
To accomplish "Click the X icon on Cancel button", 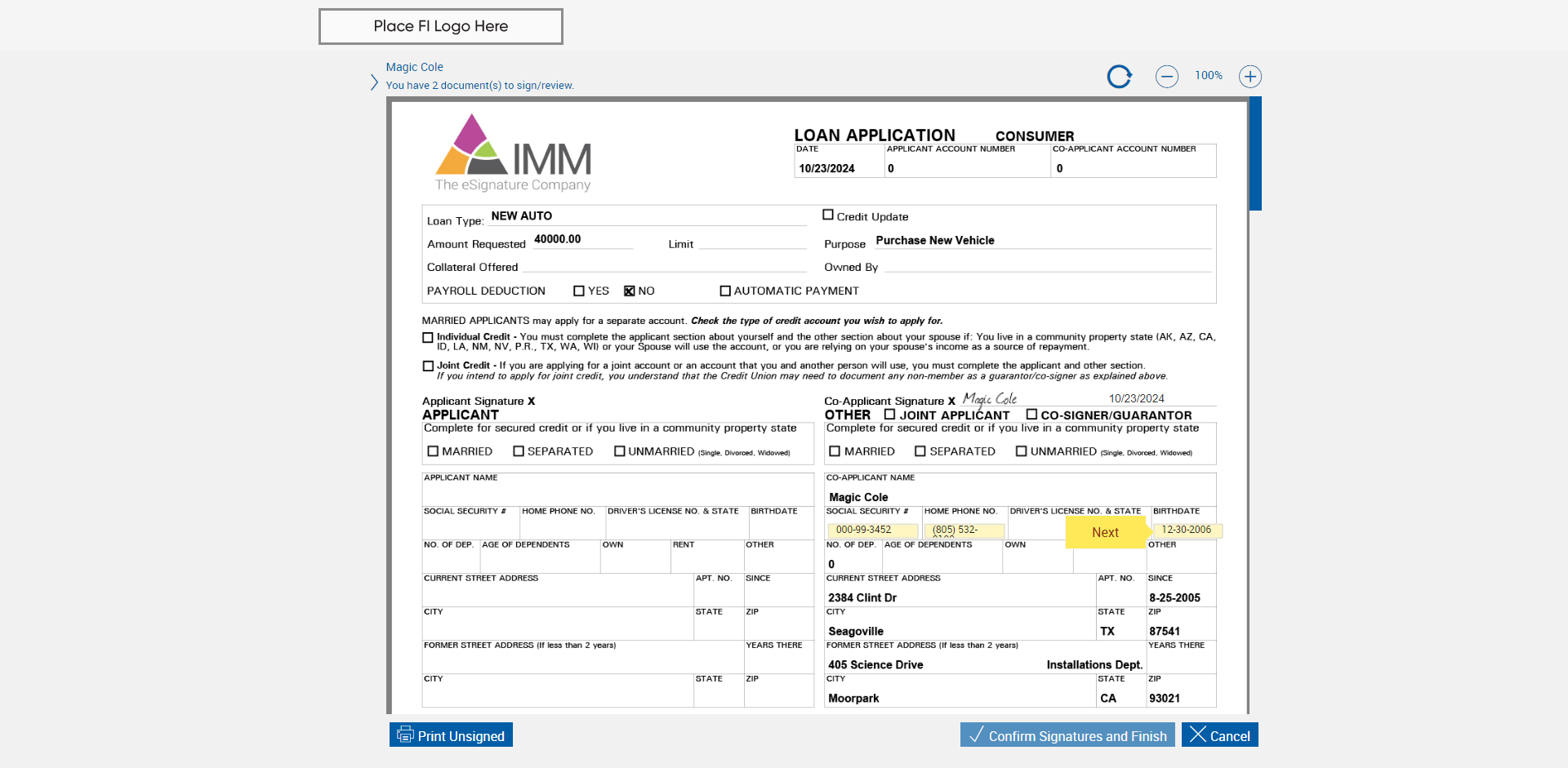I will 1198,735.
